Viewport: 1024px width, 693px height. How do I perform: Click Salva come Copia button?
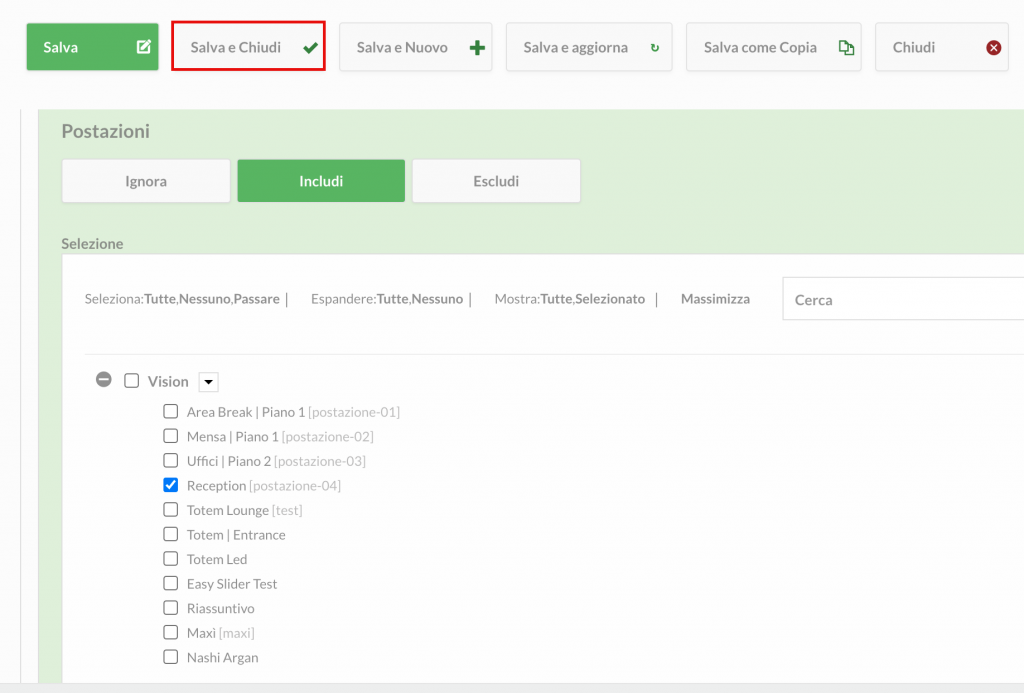[x=773, y=47]
